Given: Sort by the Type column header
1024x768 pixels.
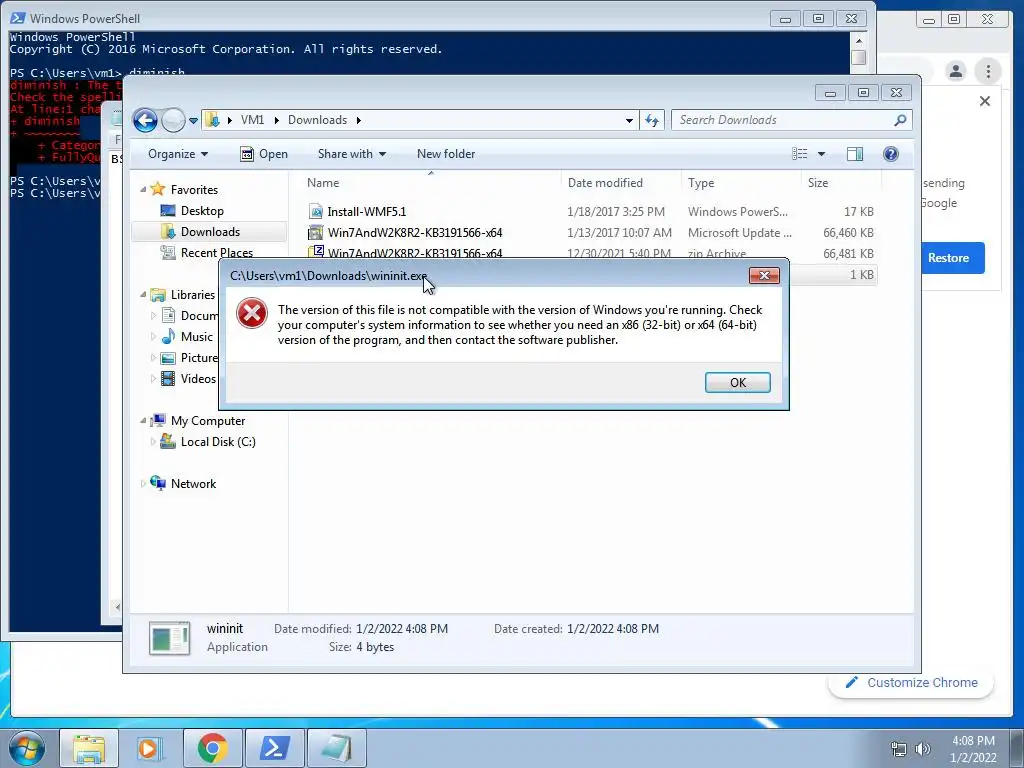Looking at the screenshot, I should pos(741,183).
